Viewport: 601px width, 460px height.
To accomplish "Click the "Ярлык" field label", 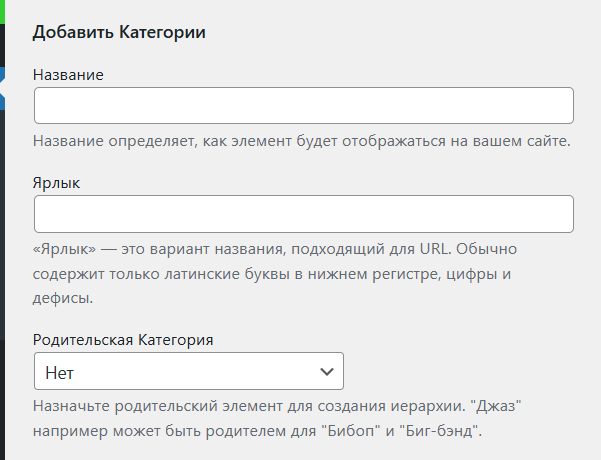I will [x=56, y=183].
